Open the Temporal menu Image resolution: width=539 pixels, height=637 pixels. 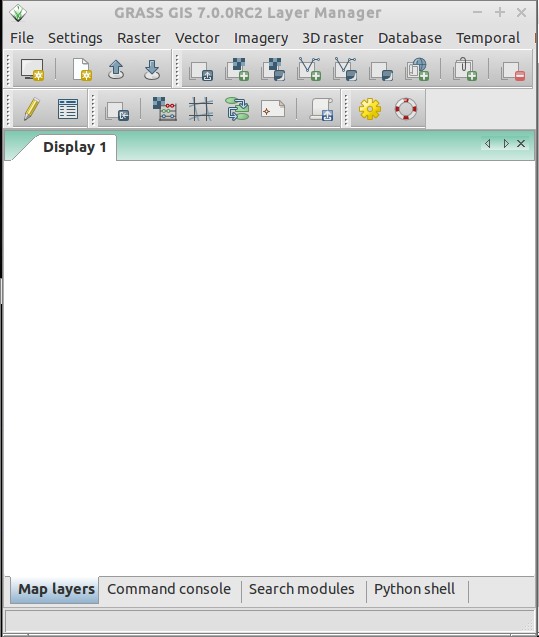point(488,38)
